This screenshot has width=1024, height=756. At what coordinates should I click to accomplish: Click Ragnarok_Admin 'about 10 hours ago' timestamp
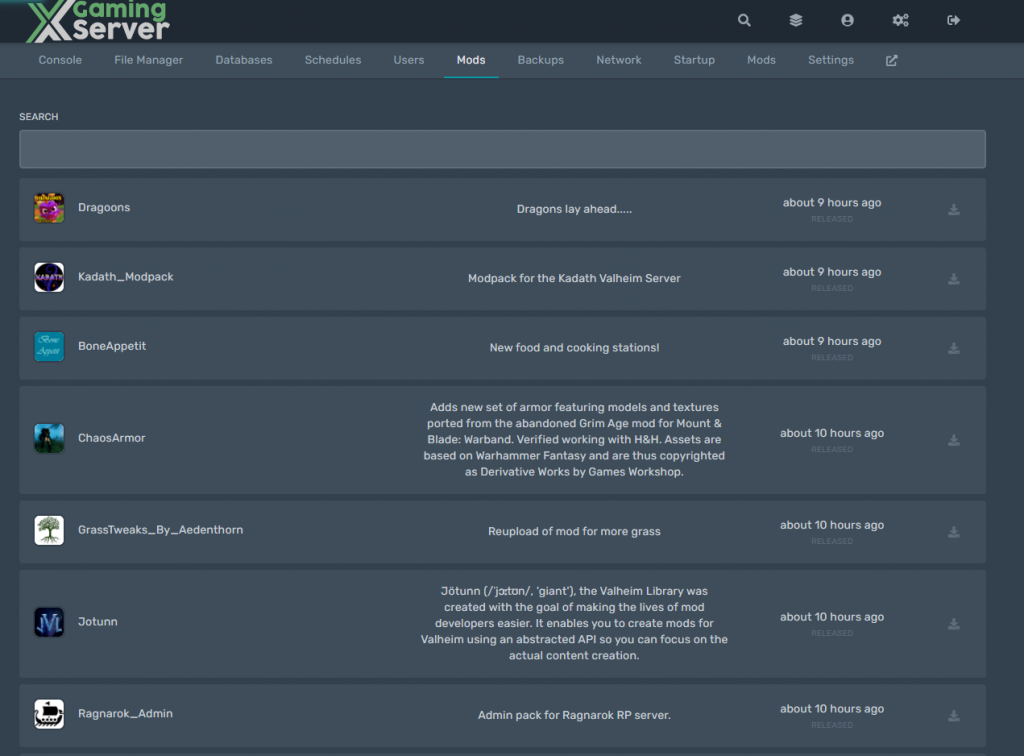click(832, 709)
